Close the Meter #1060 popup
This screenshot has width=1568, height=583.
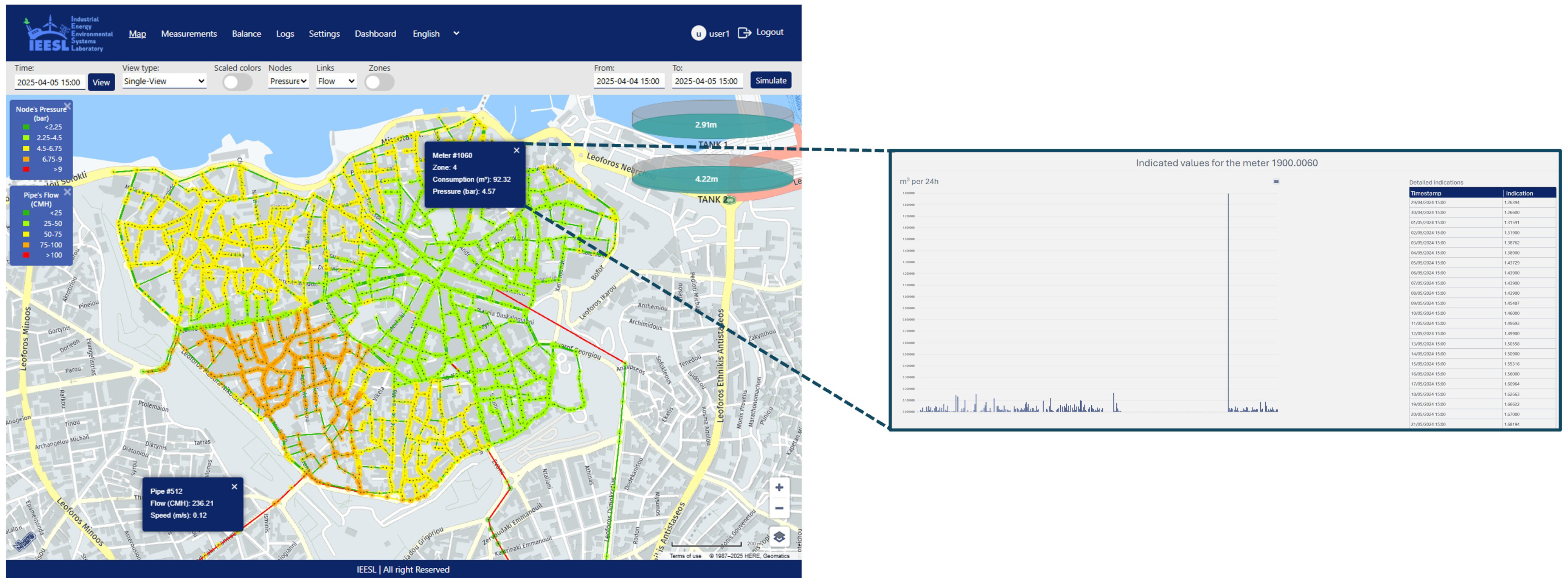(x=516, y=150)
